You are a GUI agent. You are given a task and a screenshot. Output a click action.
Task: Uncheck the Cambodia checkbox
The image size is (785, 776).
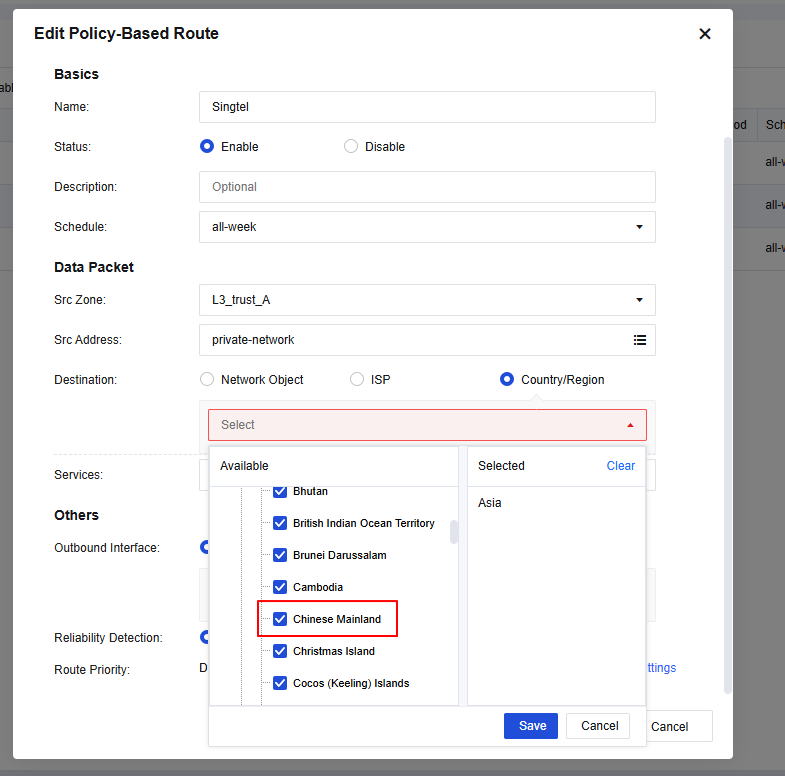point(280,587)
